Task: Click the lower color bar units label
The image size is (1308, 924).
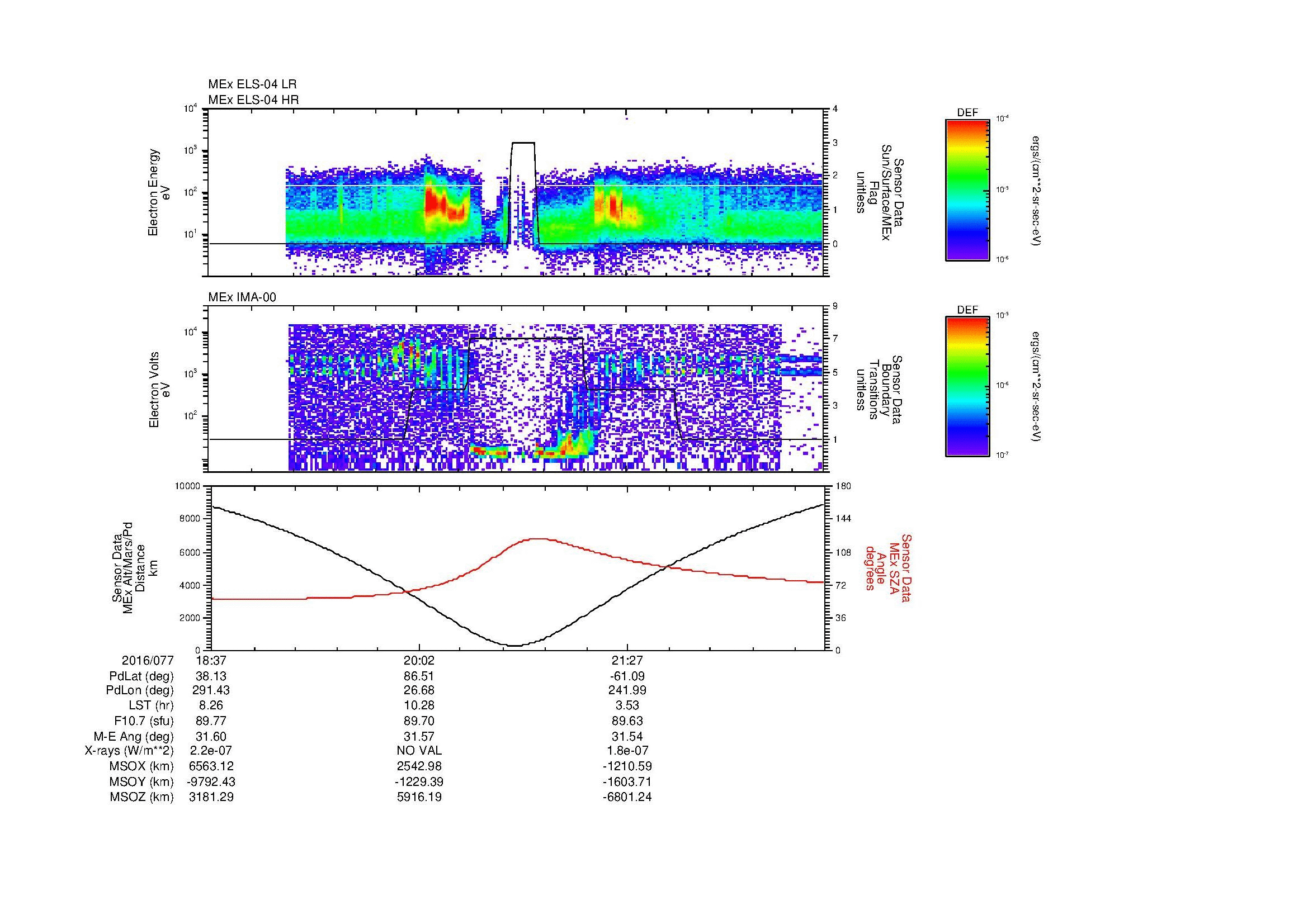Action: [x=1036, y=388]
